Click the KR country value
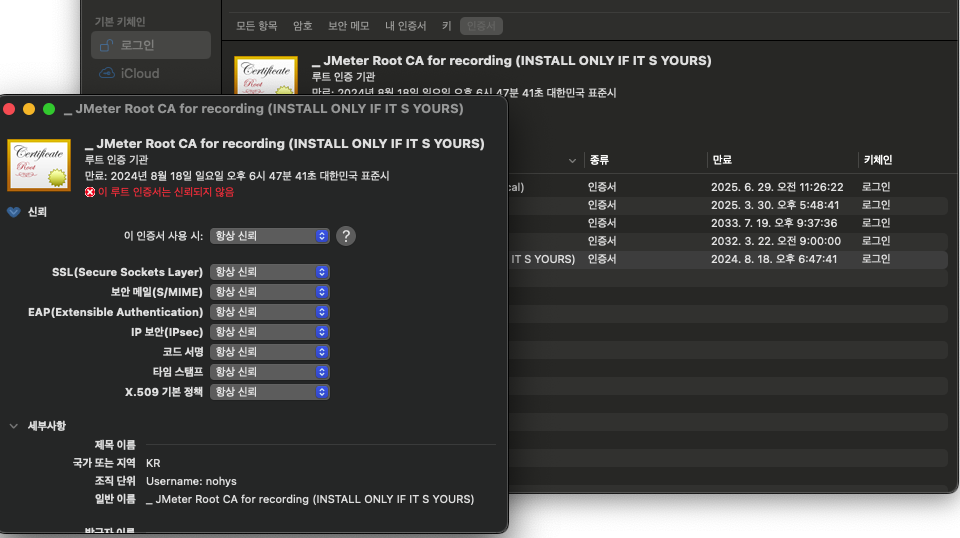Screen dimensions: 960x538 [x=153, y=463]
